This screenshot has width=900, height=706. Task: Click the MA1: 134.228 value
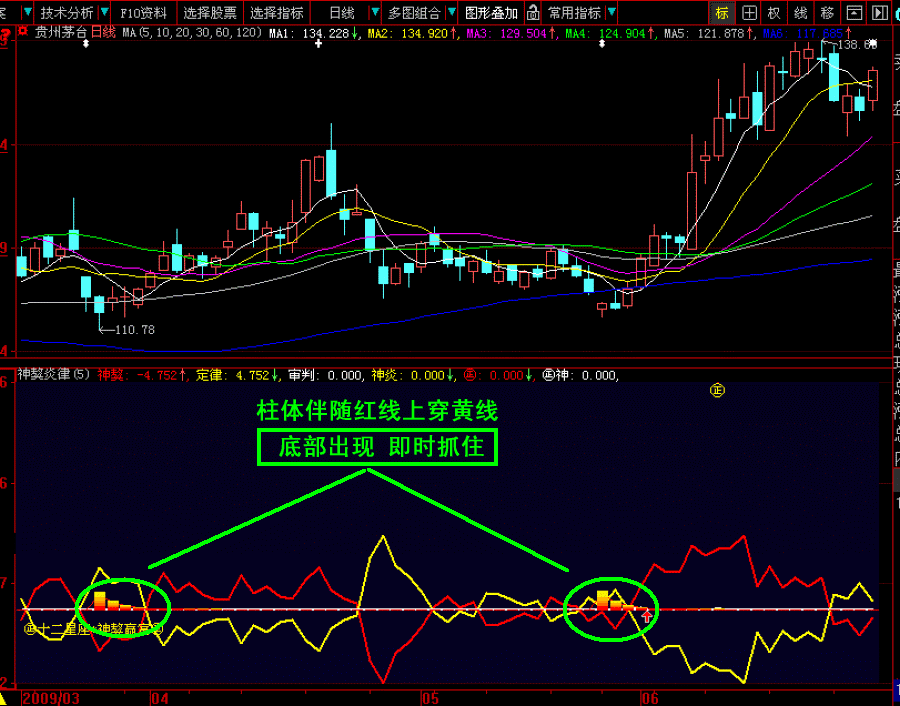tap(313, 34)
